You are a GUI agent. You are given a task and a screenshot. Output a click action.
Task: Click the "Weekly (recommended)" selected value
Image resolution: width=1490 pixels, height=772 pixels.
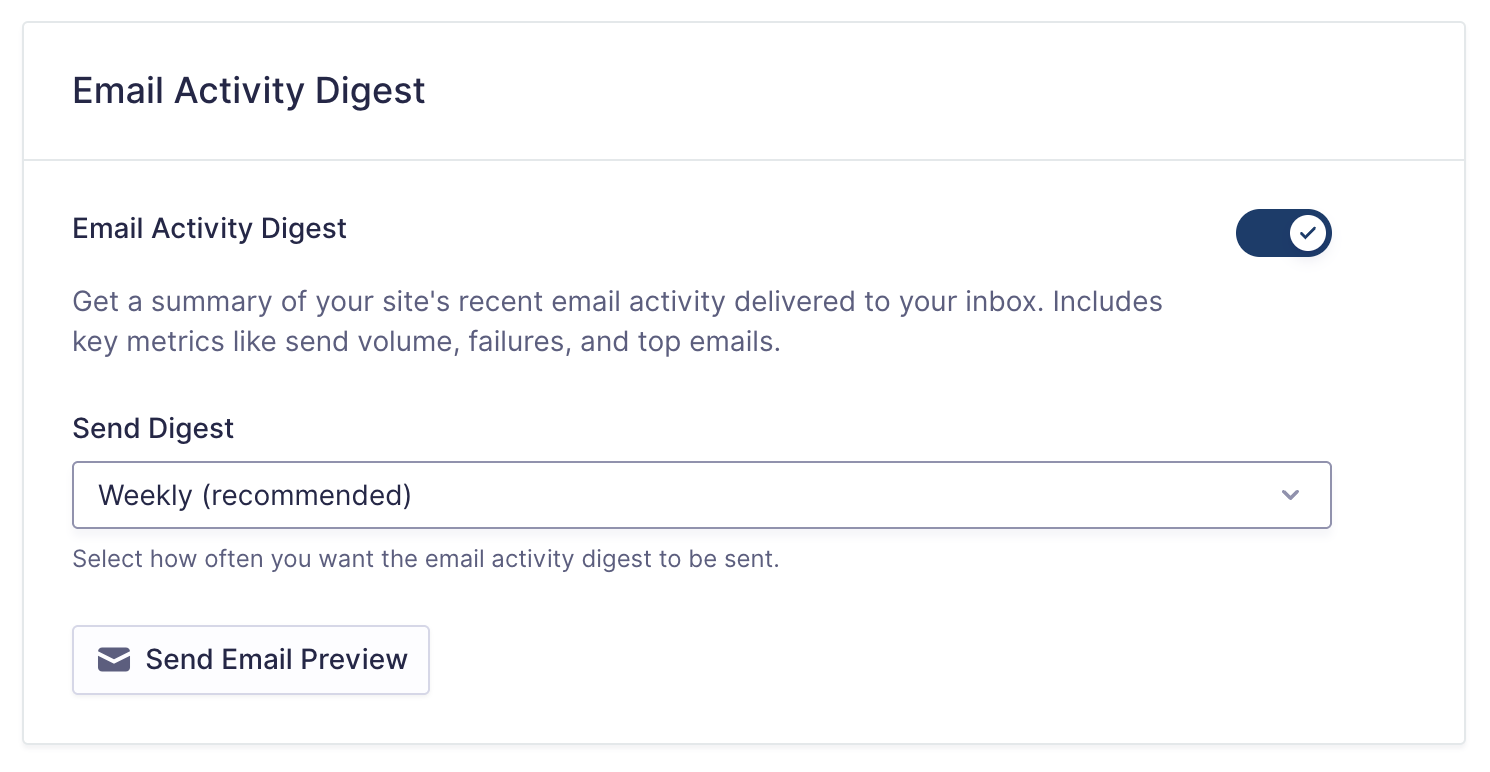point(255,495)
